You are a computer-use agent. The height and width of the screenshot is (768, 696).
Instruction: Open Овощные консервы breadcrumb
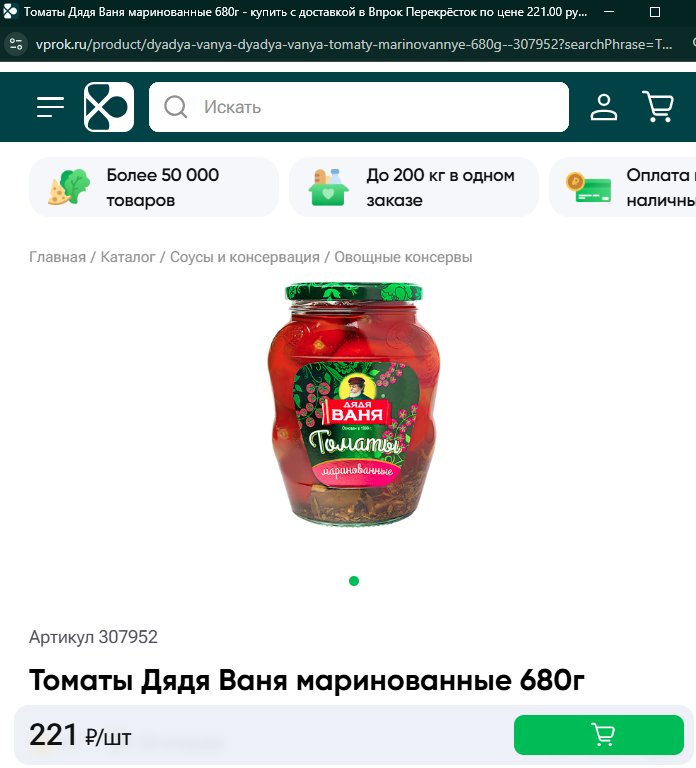[x=403, y=257]
